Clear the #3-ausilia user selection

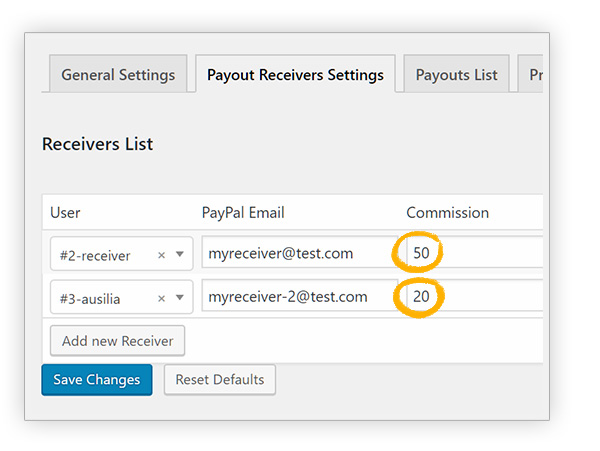[x=161, y=298]
